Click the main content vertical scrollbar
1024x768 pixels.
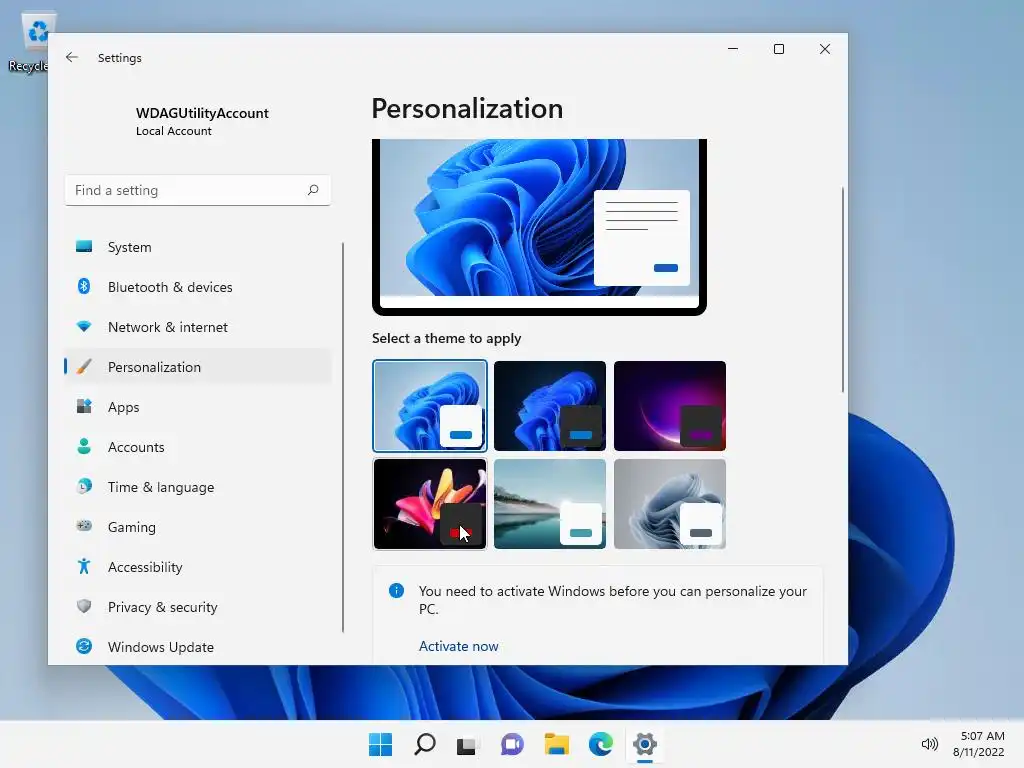[842, 289]
